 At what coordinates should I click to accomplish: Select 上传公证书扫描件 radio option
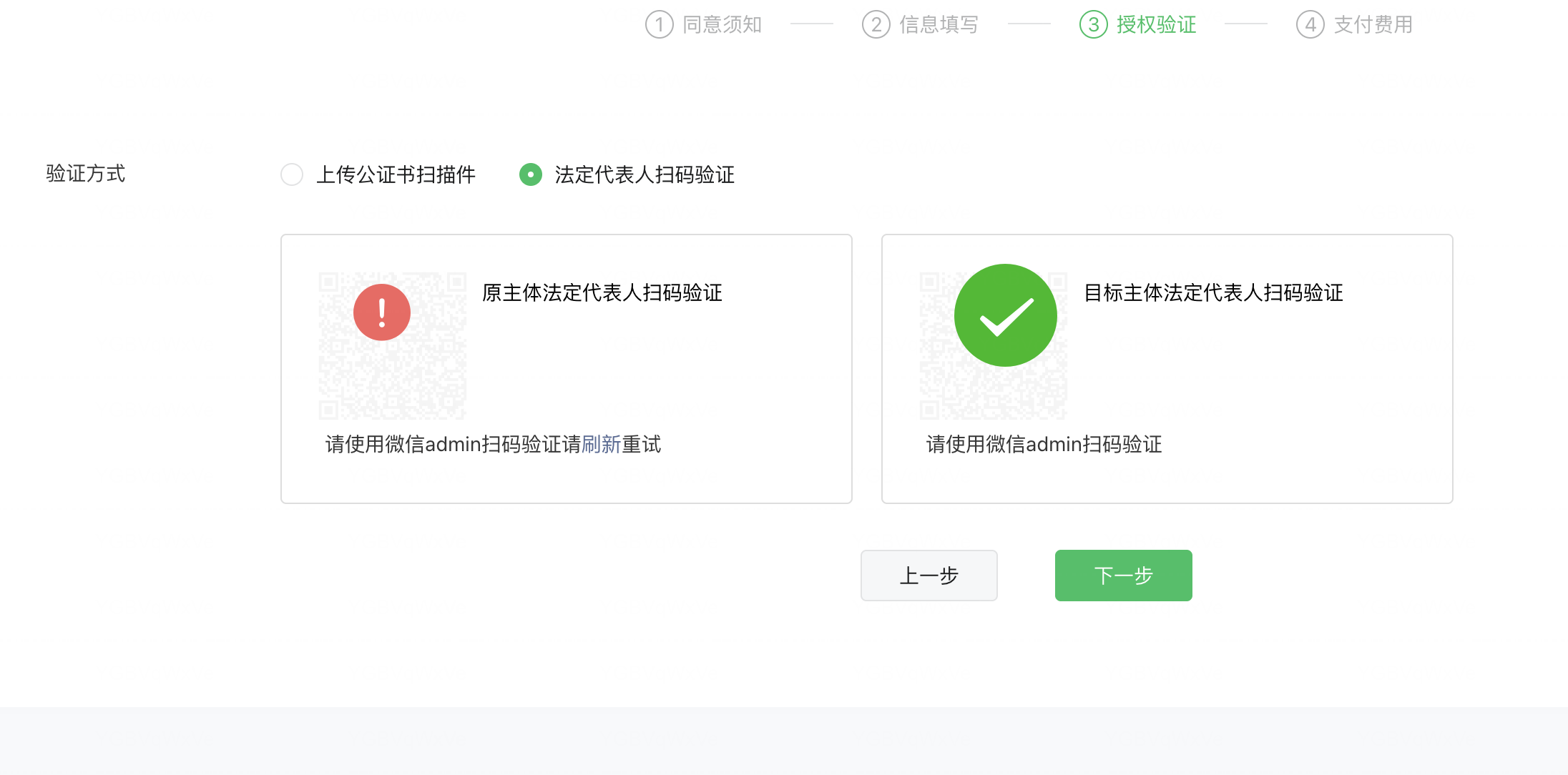coord(292,174)
